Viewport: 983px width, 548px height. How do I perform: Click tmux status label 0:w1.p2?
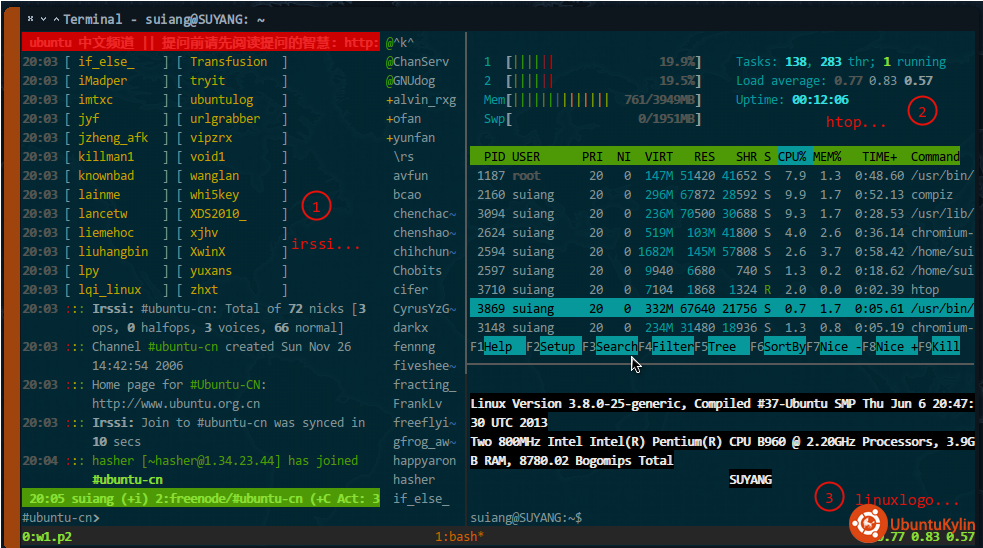(x=47, y=537)
